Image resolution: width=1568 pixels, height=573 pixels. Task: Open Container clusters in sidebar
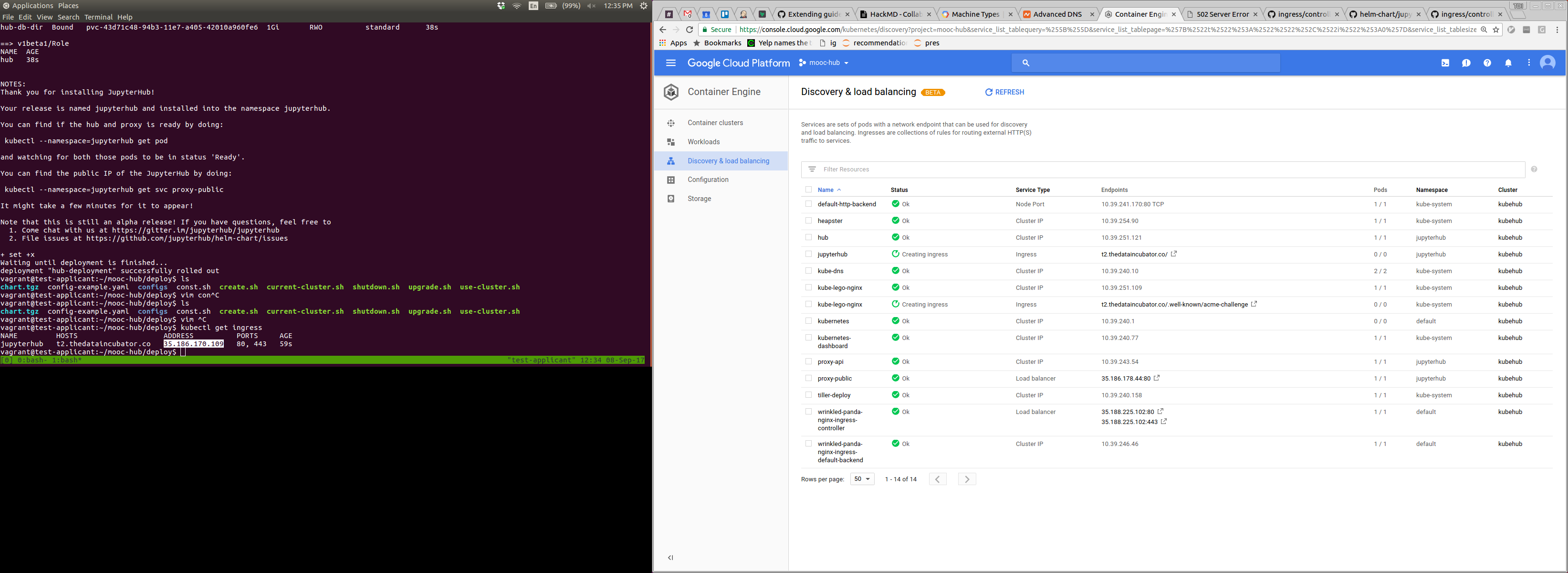tap(715, 123)
